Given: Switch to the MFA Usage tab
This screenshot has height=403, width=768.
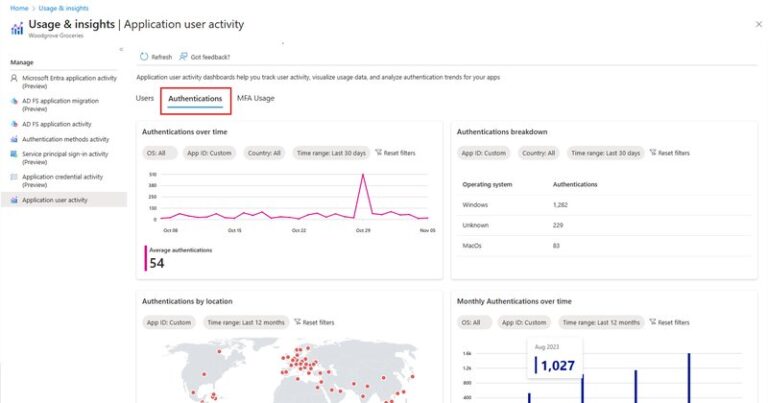Looking at the screenshot, I should point(256,98).
